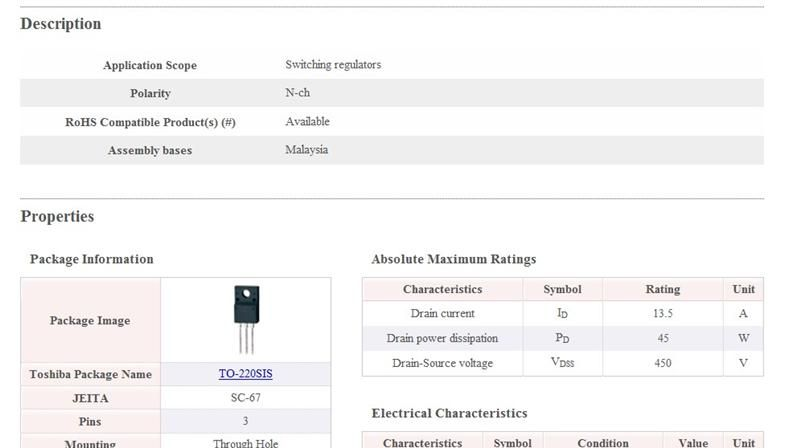Click the transistor package image
The height and width of the screenshot is (448, 800).
(246, 319)
